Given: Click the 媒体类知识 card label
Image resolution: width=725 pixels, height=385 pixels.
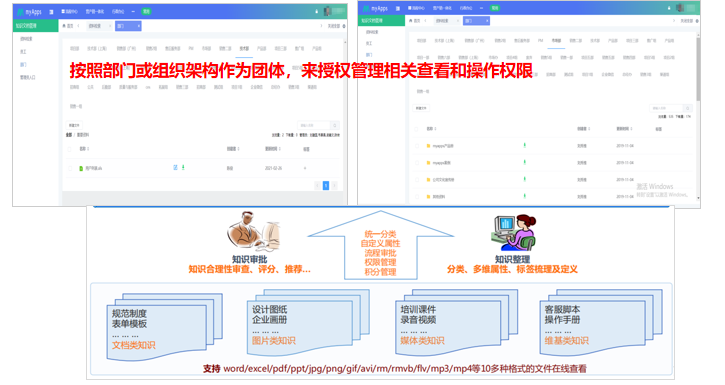Looking at the screenshot, I should pyautogui.click(x=422, y=341).
